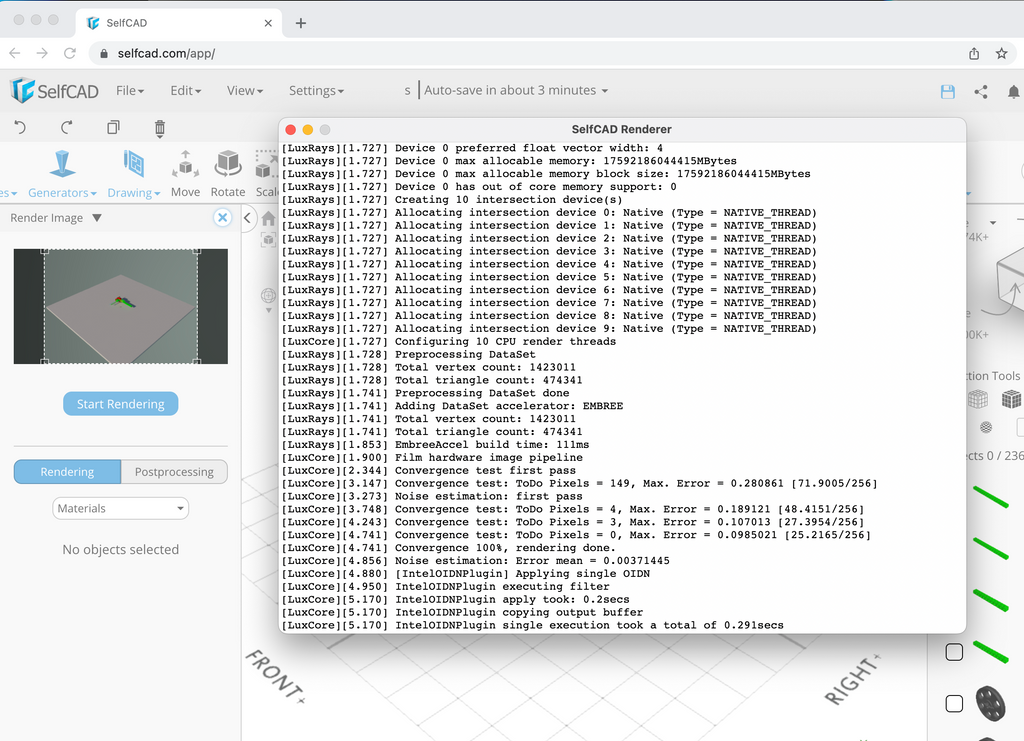Click the Undo arrow icon
This screenshot has width=1024, height=741.
20,127
